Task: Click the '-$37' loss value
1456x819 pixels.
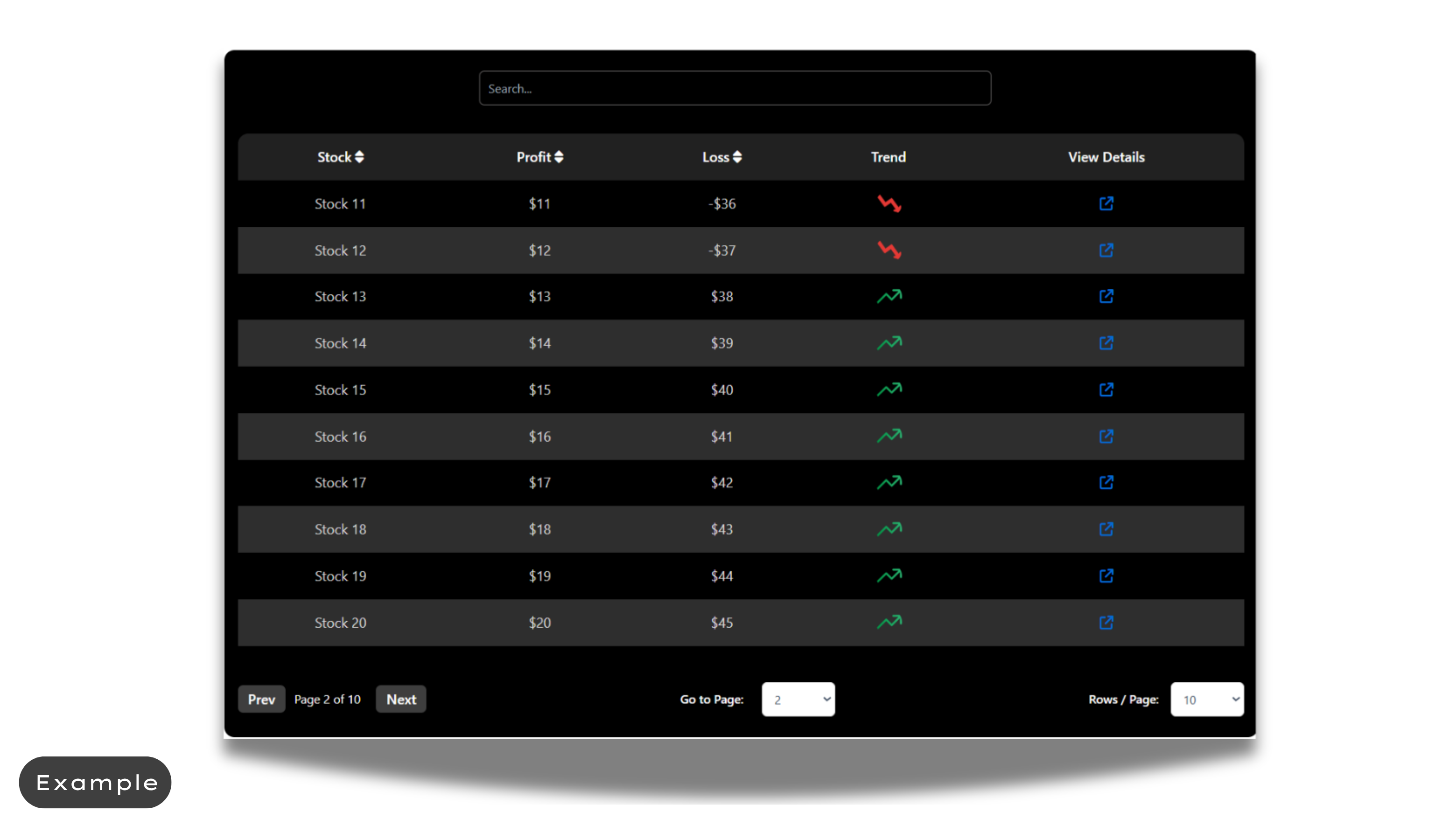Action: coord(722,251)
